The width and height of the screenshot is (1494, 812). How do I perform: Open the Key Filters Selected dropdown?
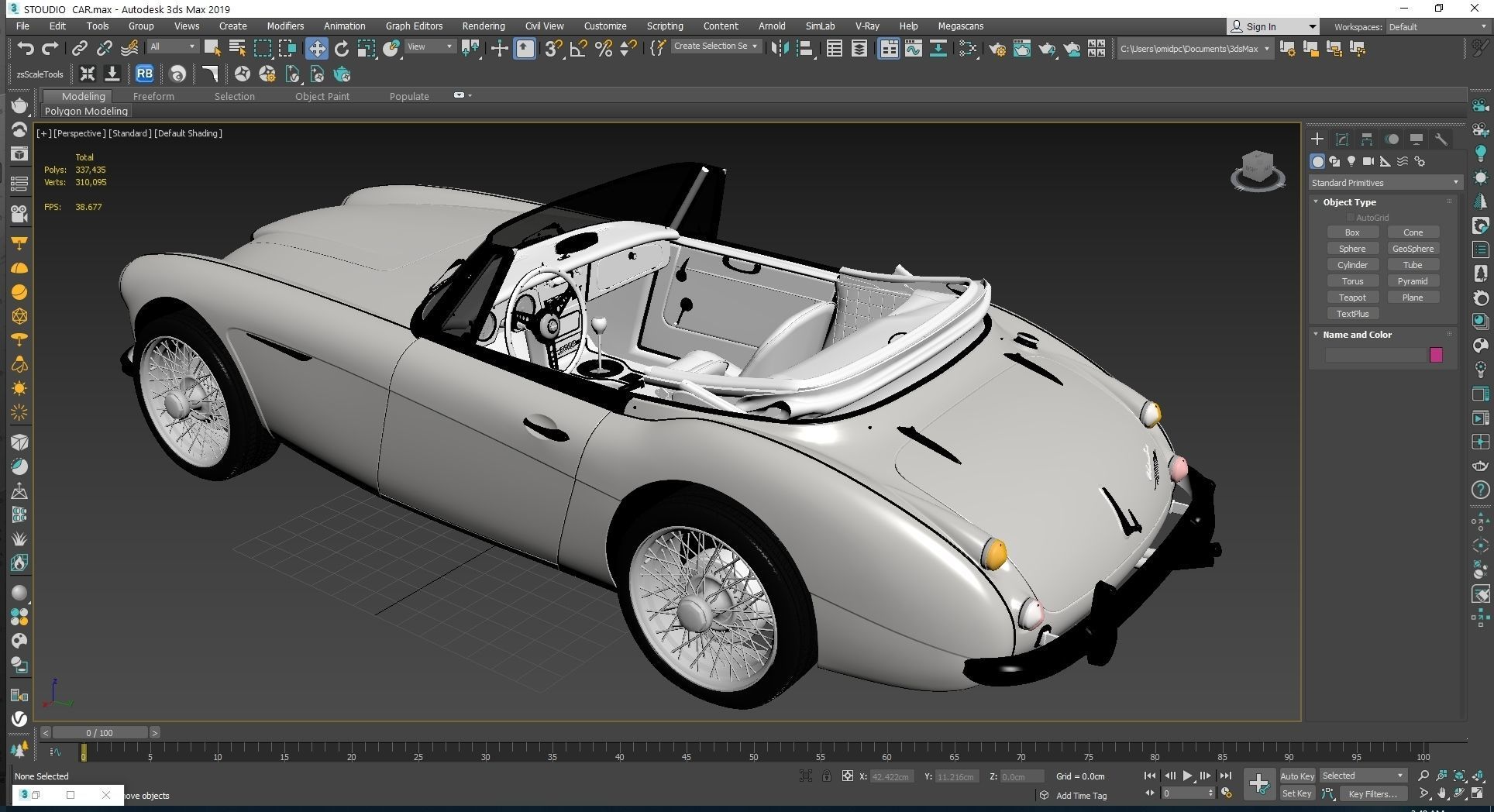(x=1362, y=776)
